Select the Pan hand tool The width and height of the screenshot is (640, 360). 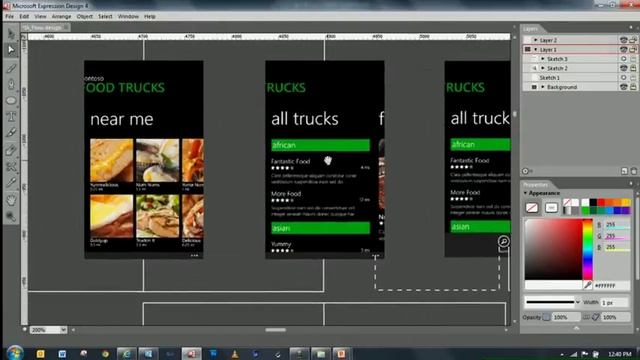click(11, 200)
